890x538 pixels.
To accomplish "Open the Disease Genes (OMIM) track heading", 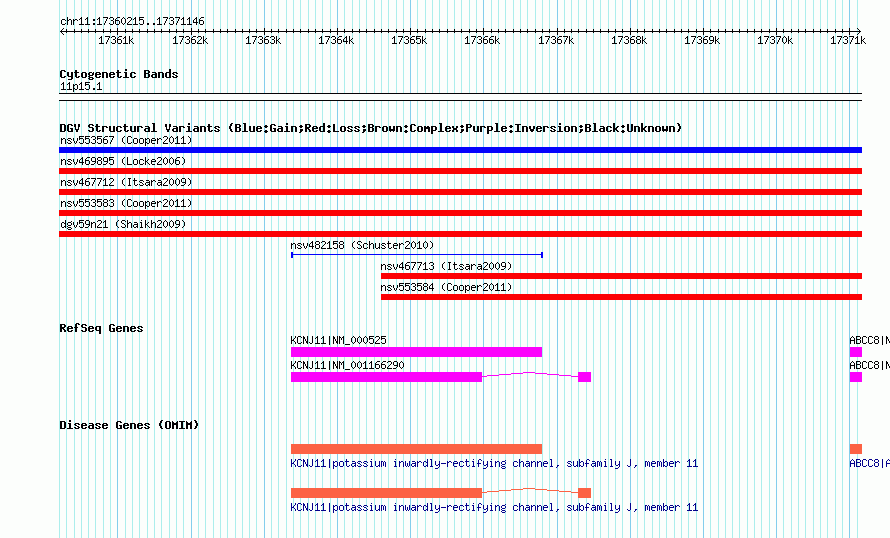I will click(x=129, y=425).
